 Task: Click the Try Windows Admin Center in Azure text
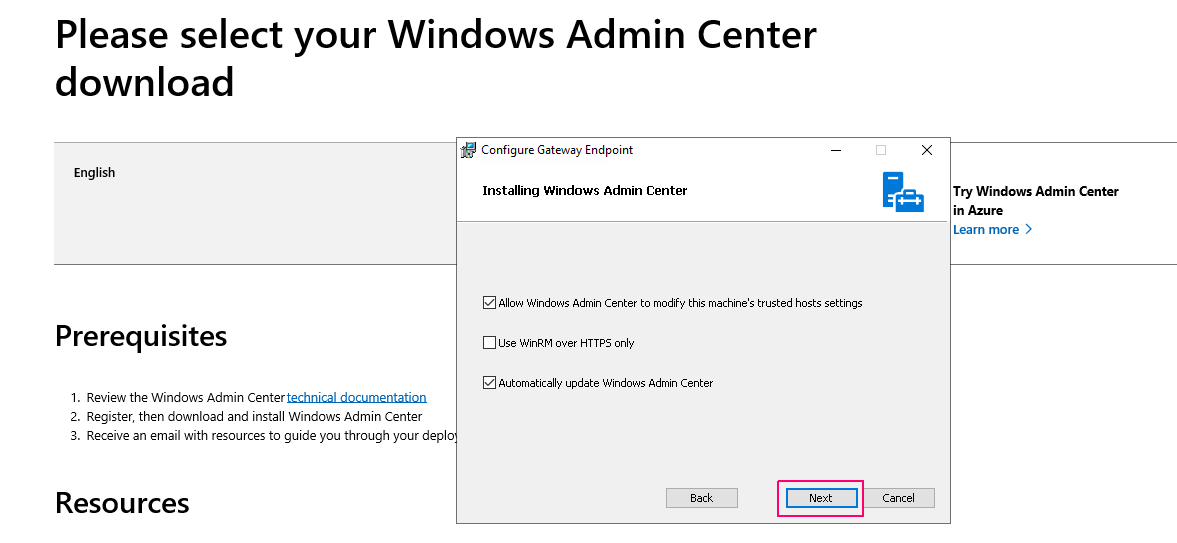(1036, 201)
